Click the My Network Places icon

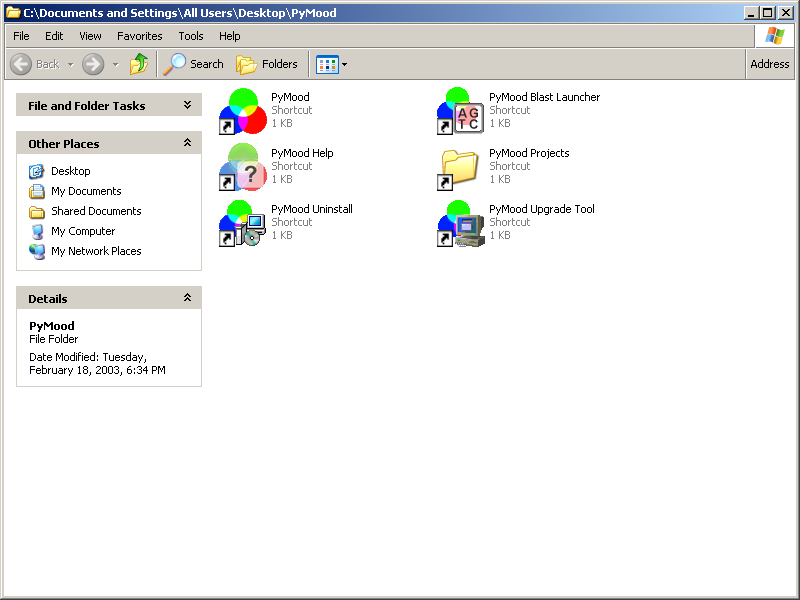[x=37, y=252]
